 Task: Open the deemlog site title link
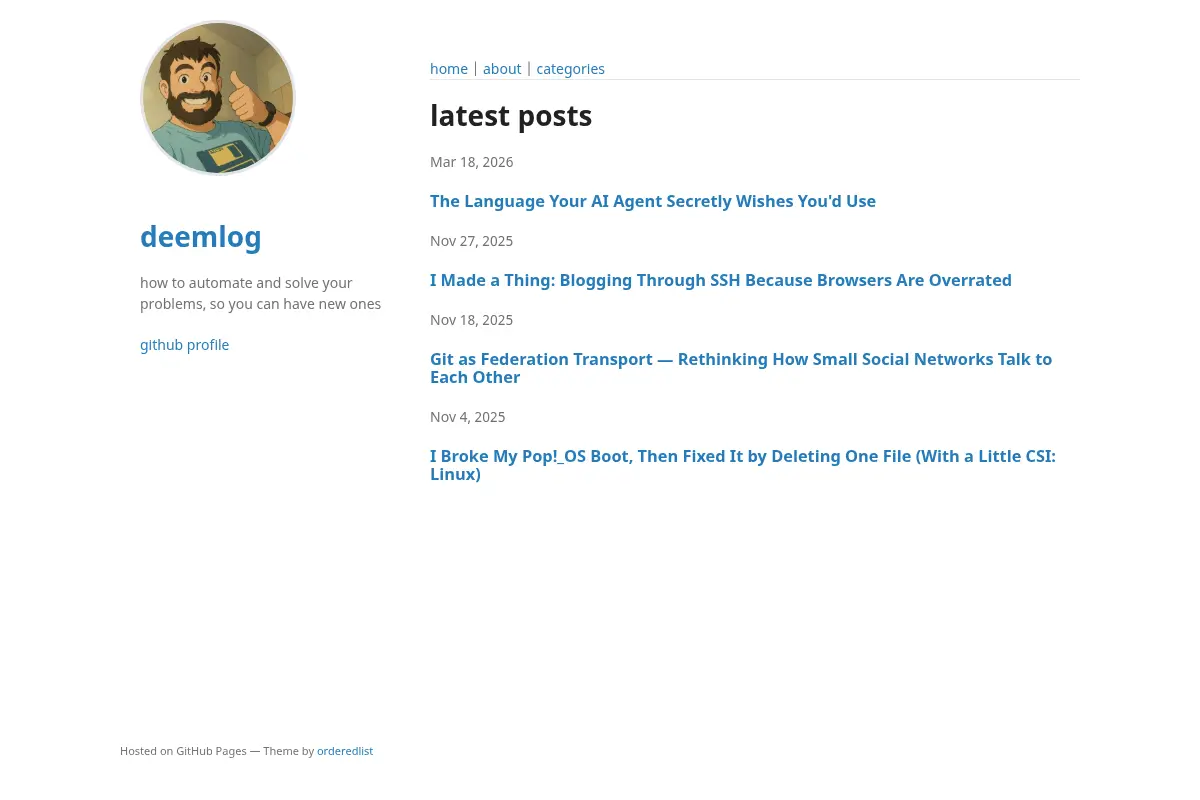[201, 237]
